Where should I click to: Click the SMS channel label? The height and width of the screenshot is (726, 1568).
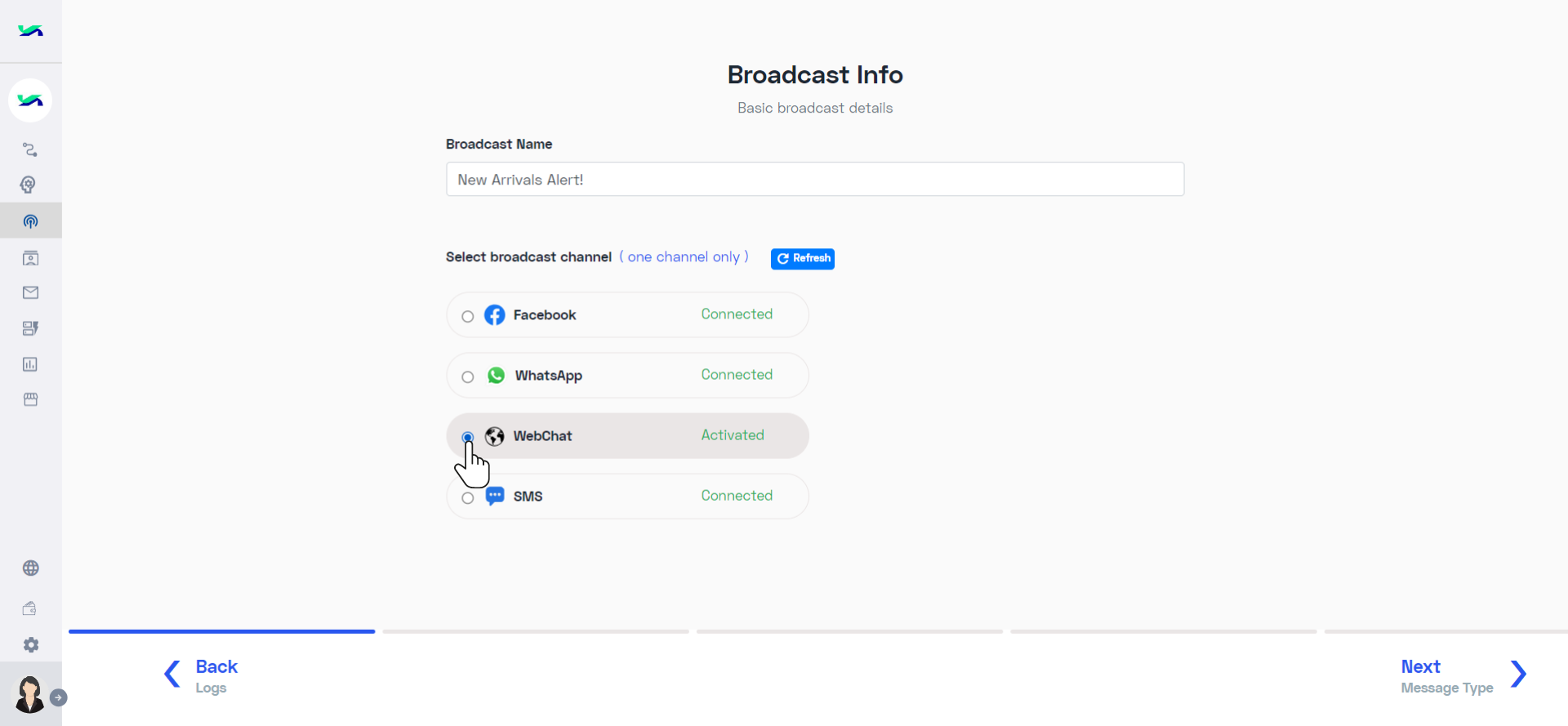[x=528, y=497]
